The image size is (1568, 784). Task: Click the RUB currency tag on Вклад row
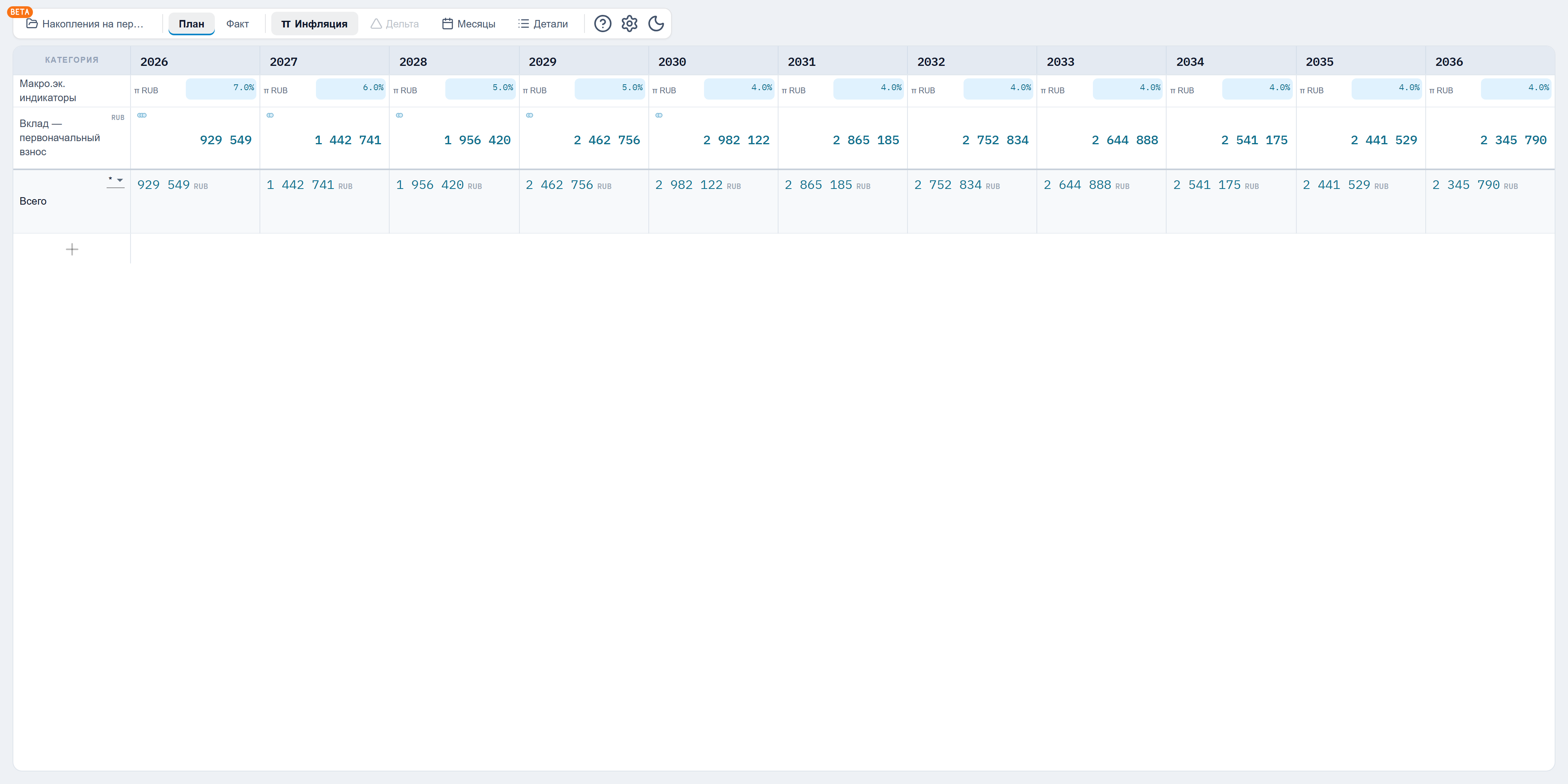tap(118, 118)
